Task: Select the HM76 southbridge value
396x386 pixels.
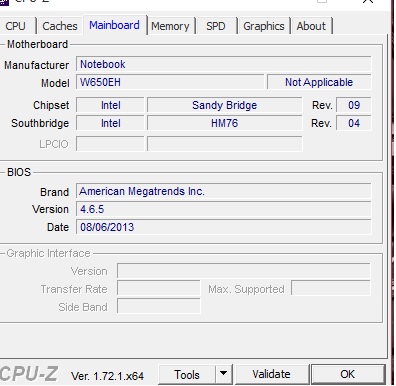Action: pos(225,123)
